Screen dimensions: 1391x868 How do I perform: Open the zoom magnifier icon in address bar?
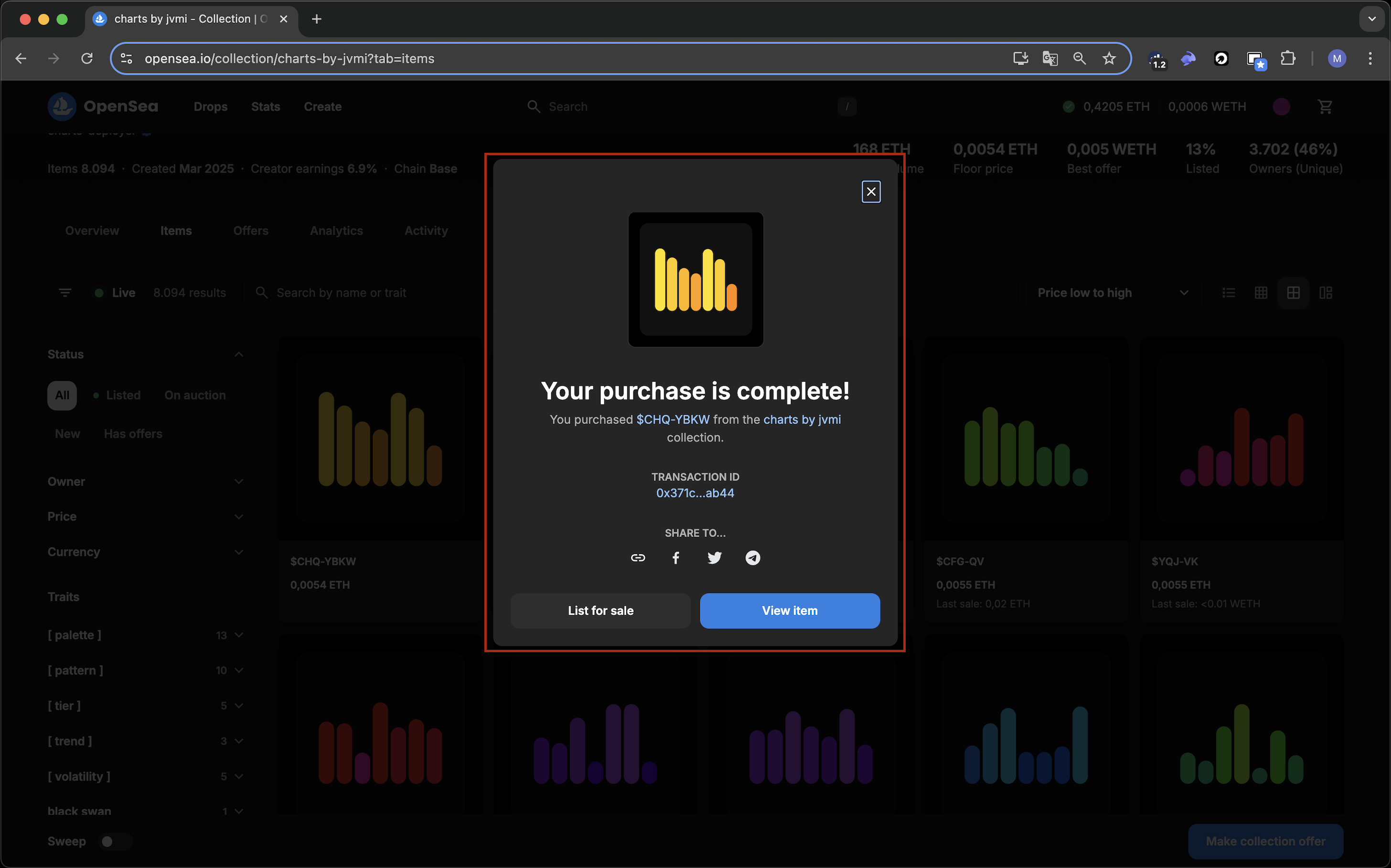click(1080, 59)
